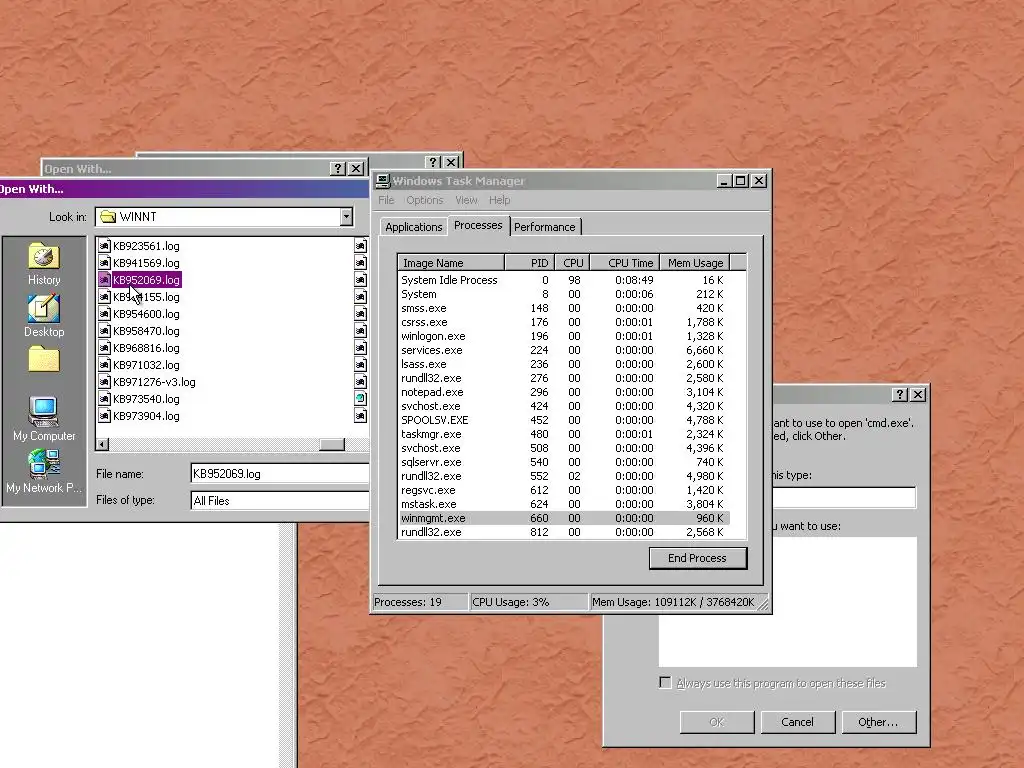Open the View menu in Task Manager
This screenshot has height=768, width=1024.
tap(466, 200)
